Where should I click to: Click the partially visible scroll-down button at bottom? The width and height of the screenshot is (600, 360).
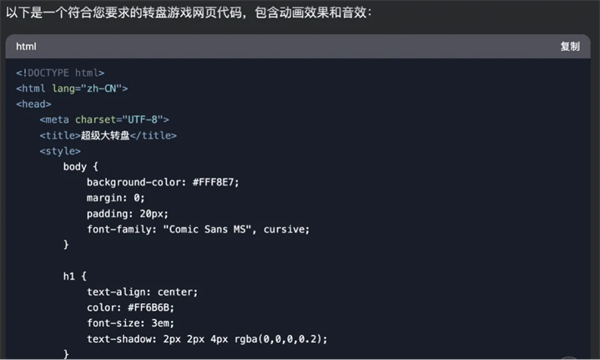coord(569,358)
